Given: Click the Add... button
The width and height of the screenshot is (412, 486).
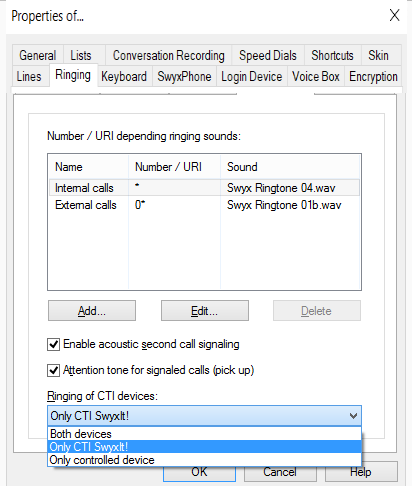Looking at the screenshot, I should (92, 311).
